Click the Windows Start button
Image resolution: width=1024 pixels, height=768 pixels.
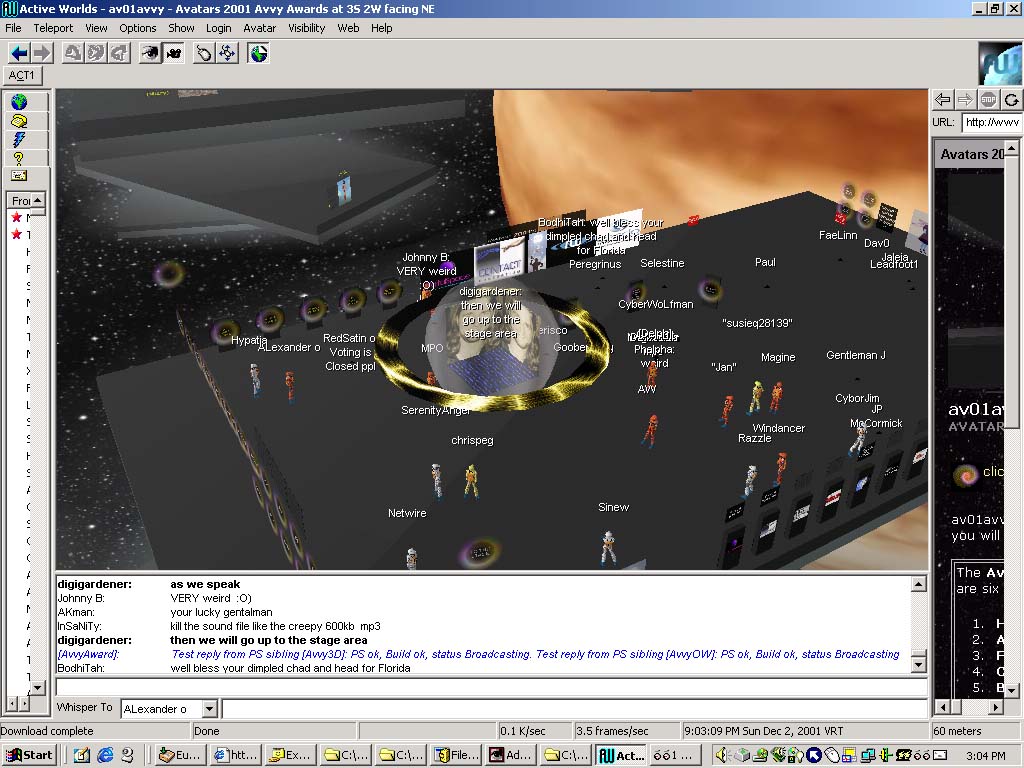pyautogui.click(x=29, y=755)
